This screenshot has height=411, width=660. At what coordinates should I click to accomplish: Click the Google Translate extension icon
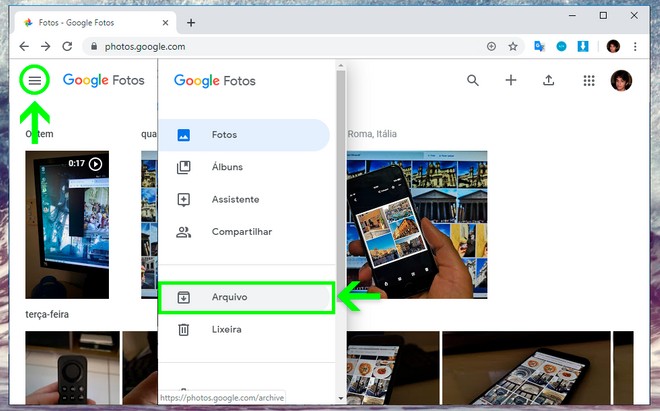tap(539, 46)
